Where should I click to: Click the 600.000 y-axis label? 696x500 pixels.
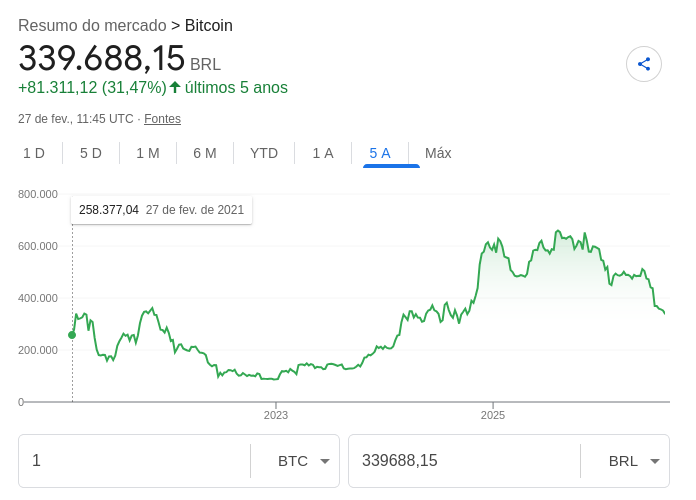pos(38,246)
